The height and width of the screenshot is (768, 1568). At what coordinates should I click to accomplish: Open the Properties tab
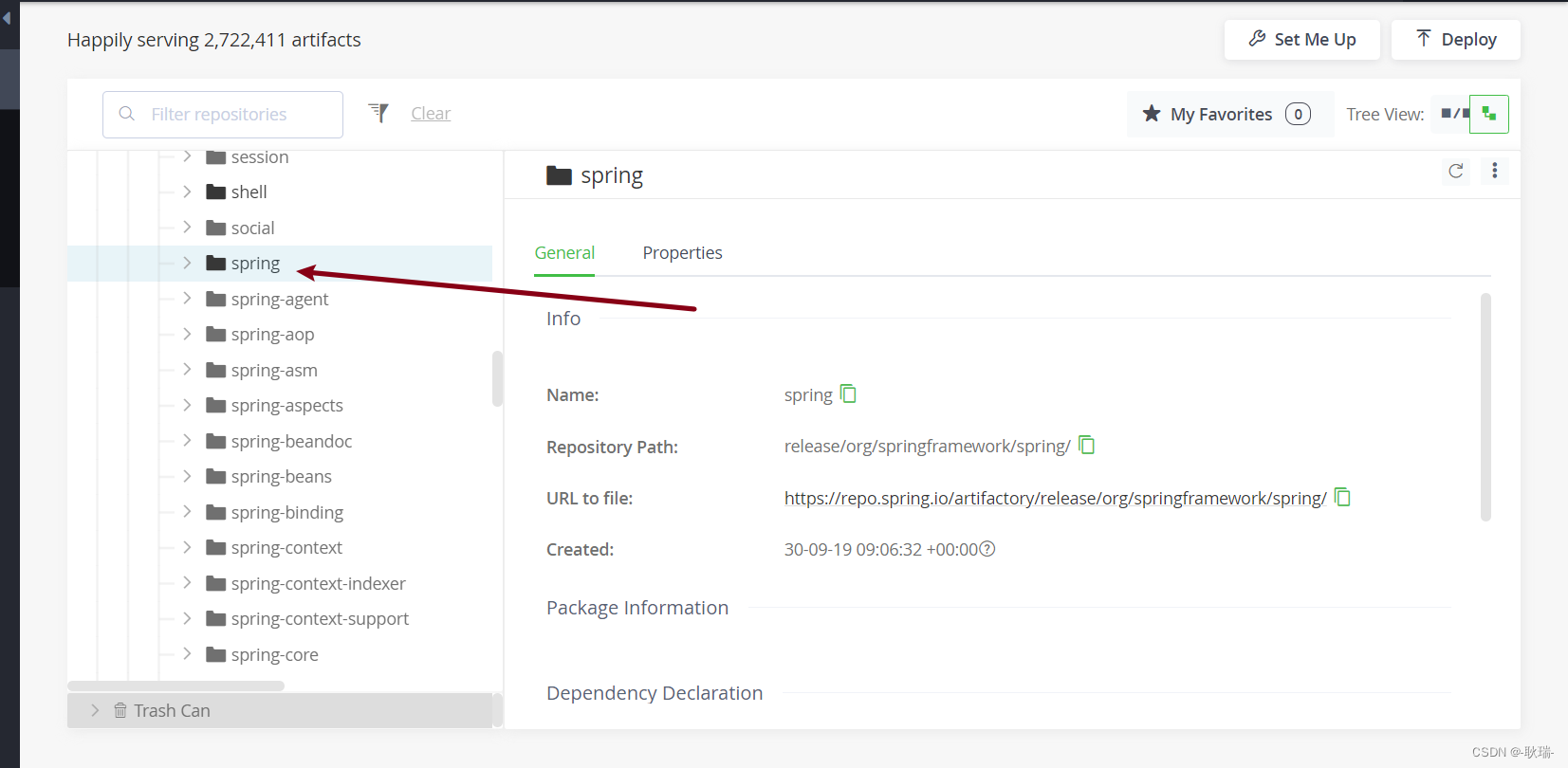[682, 253]
